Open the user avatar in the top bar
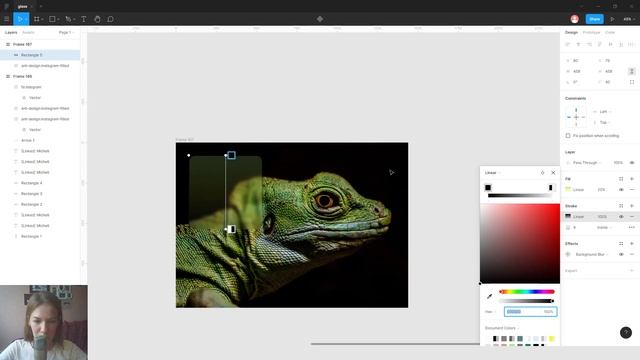640x360 pixels. coord(575,19)
